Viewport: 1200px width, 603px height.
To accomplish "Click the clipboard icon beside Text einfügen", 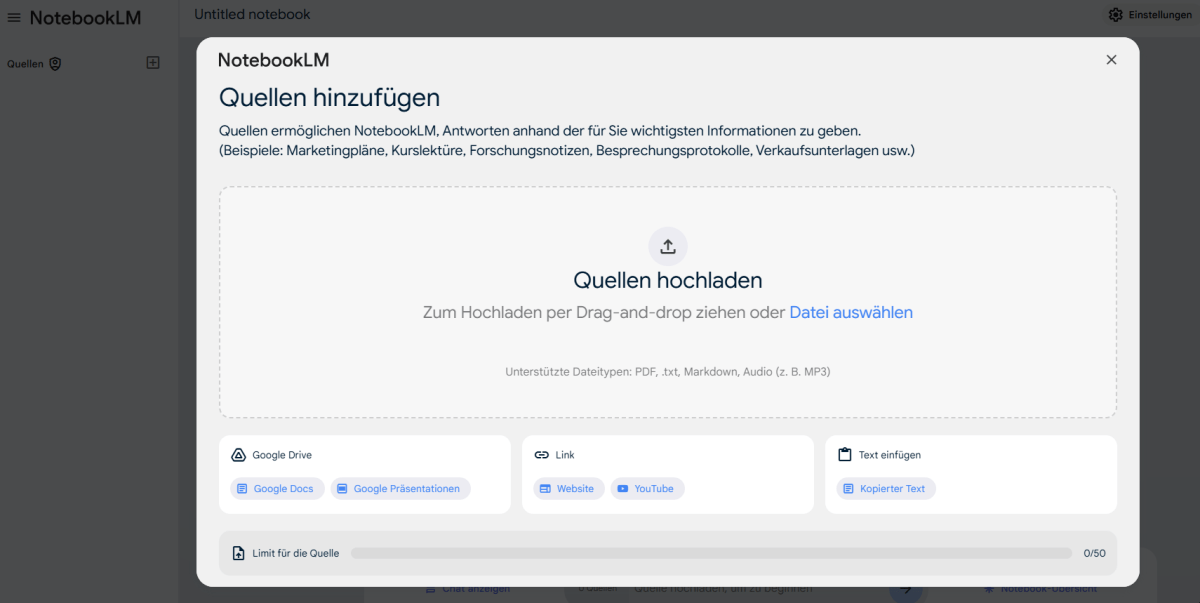I will coord(843,454).
